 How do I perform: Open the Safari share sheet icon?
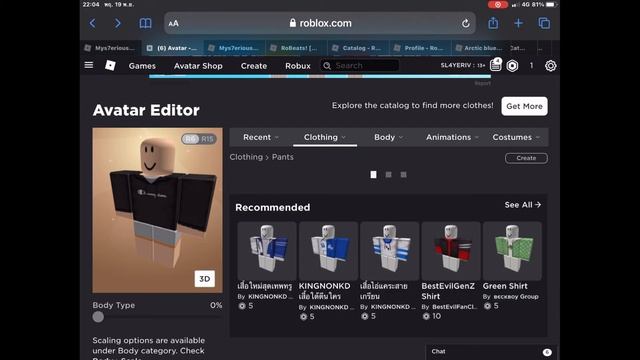[x=493, y=23]
